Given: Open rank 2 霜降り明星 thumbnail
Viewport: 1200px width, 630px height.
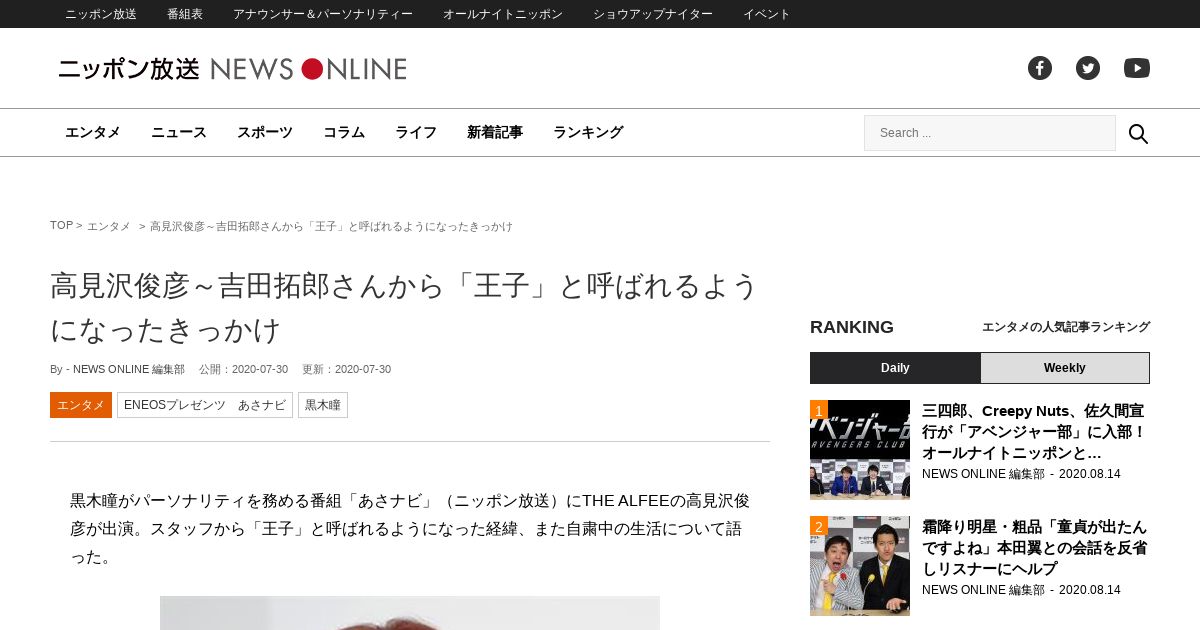Looking at the screenshot, I should coord(860,566).
